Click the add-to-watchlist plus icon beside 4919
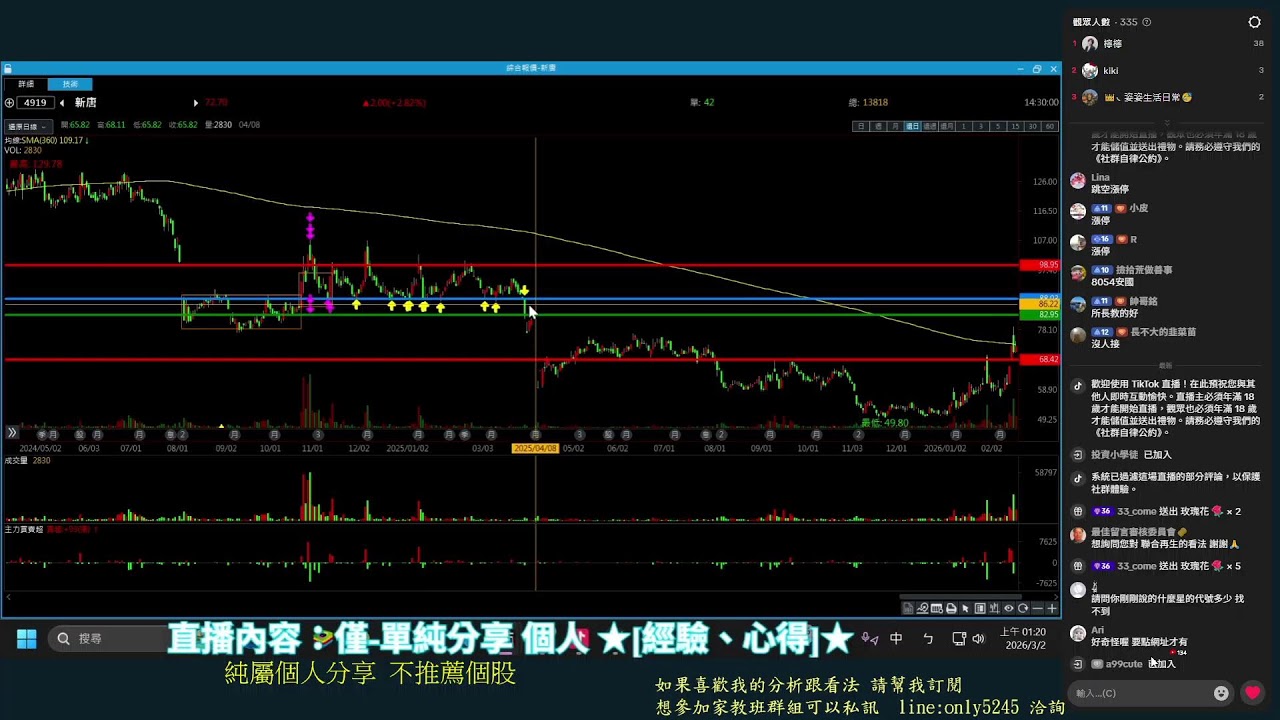1280x720 pixels. 10,102
